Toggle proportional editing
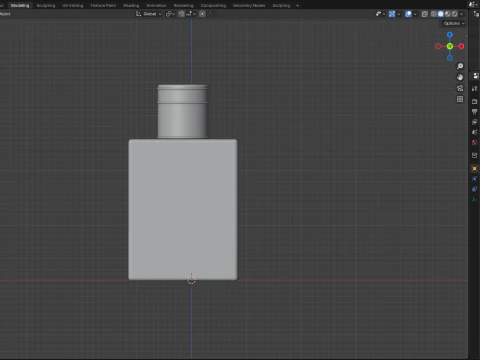 [202, 14]
